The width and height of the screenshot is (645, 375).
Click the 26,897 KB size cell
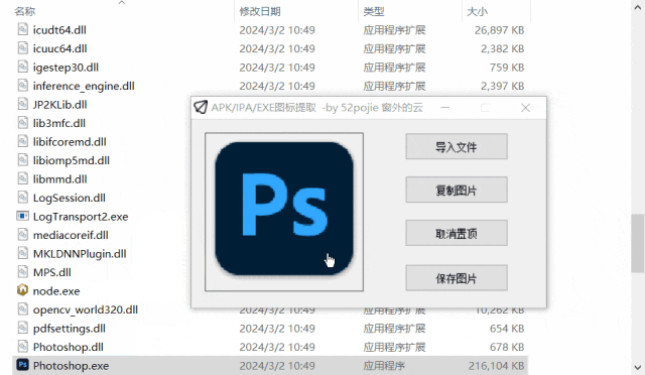(499, 30)
